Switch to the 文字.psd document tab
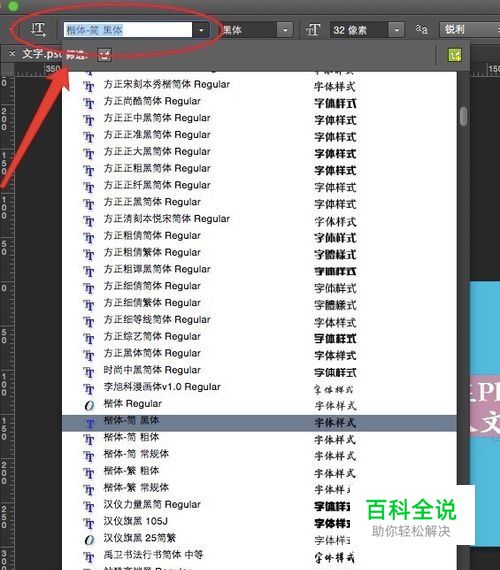This screenshot has width=500, height=570. pyautogui.click(x=41, y=54)
